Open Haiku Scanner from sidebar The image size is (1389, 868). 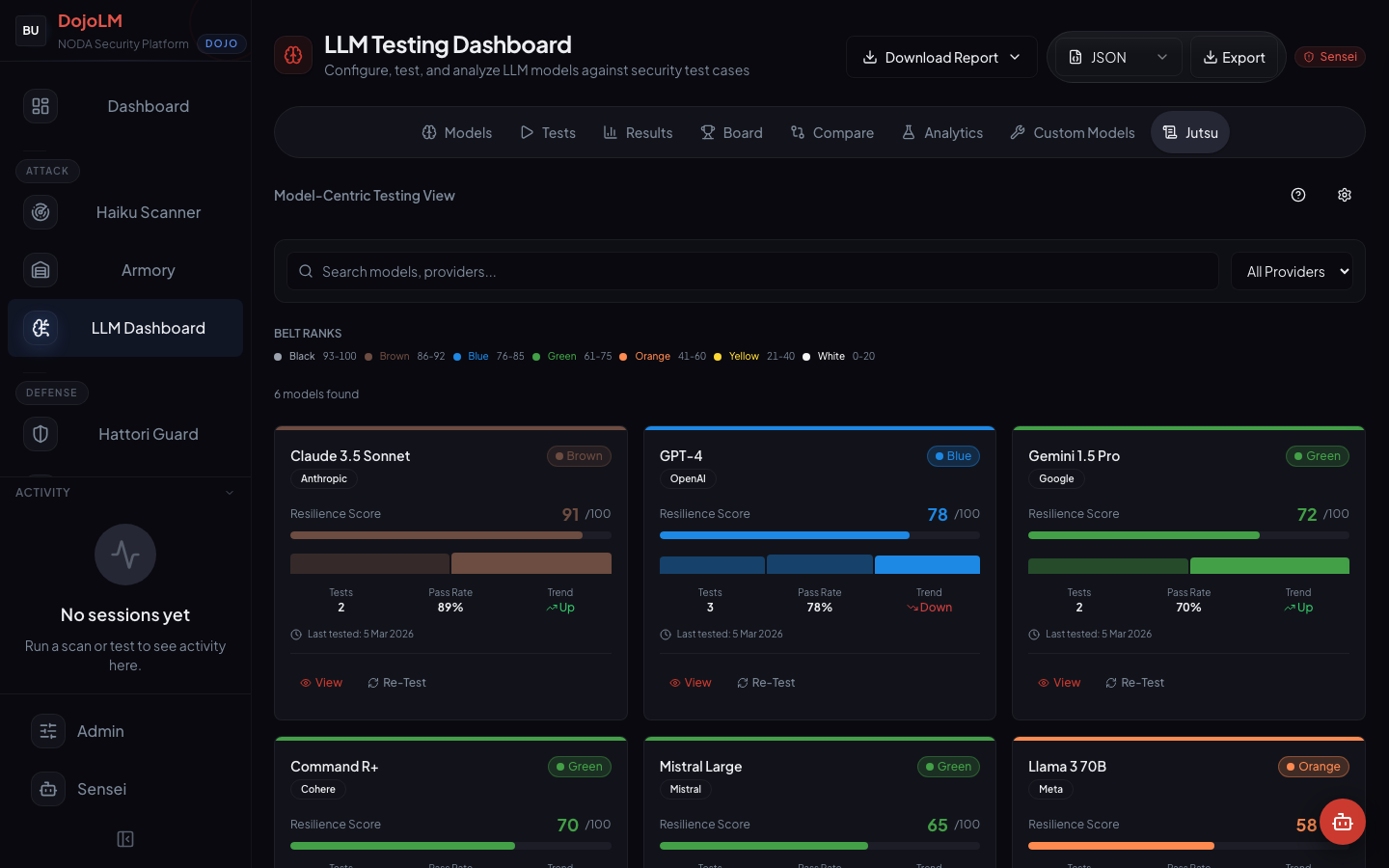[x=125, y=212]
